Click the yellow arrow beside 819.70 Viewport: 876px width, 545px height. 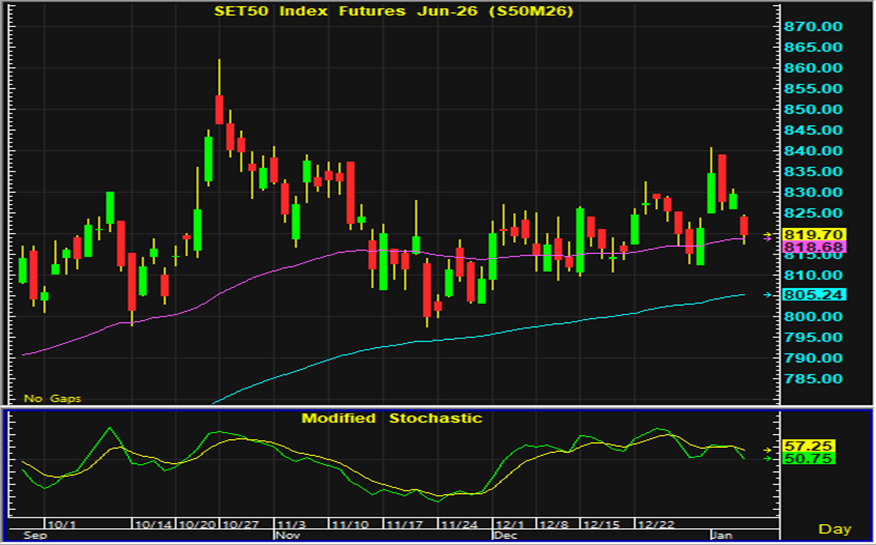[x=767, y=235]
